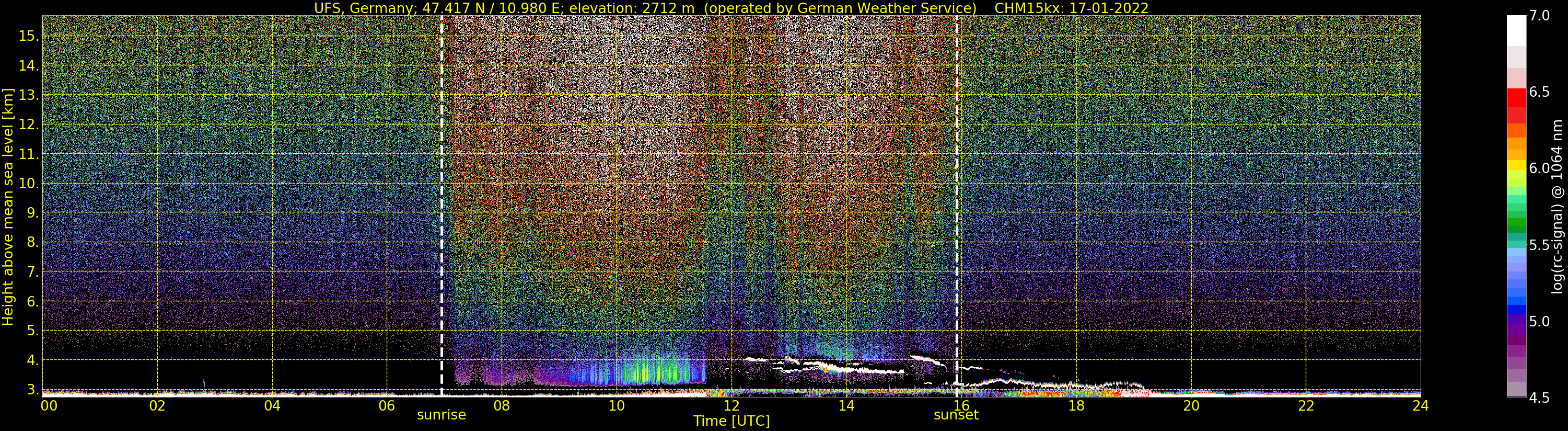Click the time axis tick '18'
1568x431 pixels.
(x=1076, y=405)
